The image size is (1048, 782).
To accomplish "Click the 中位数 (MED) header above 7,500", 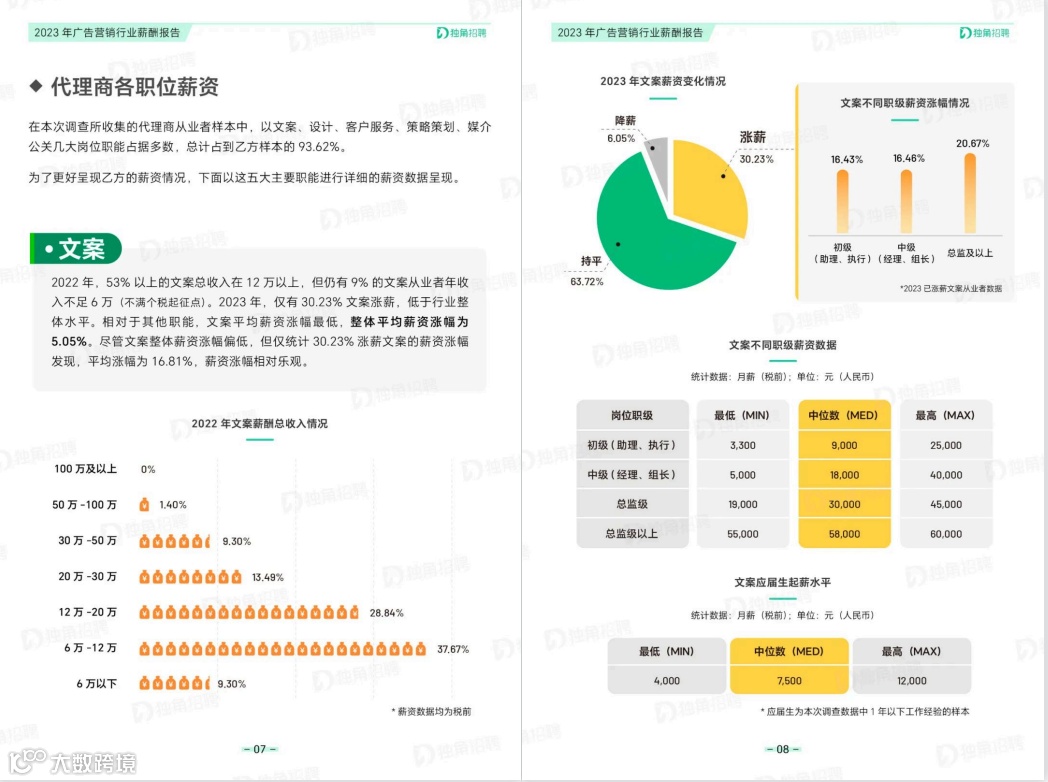I will 789,651.
